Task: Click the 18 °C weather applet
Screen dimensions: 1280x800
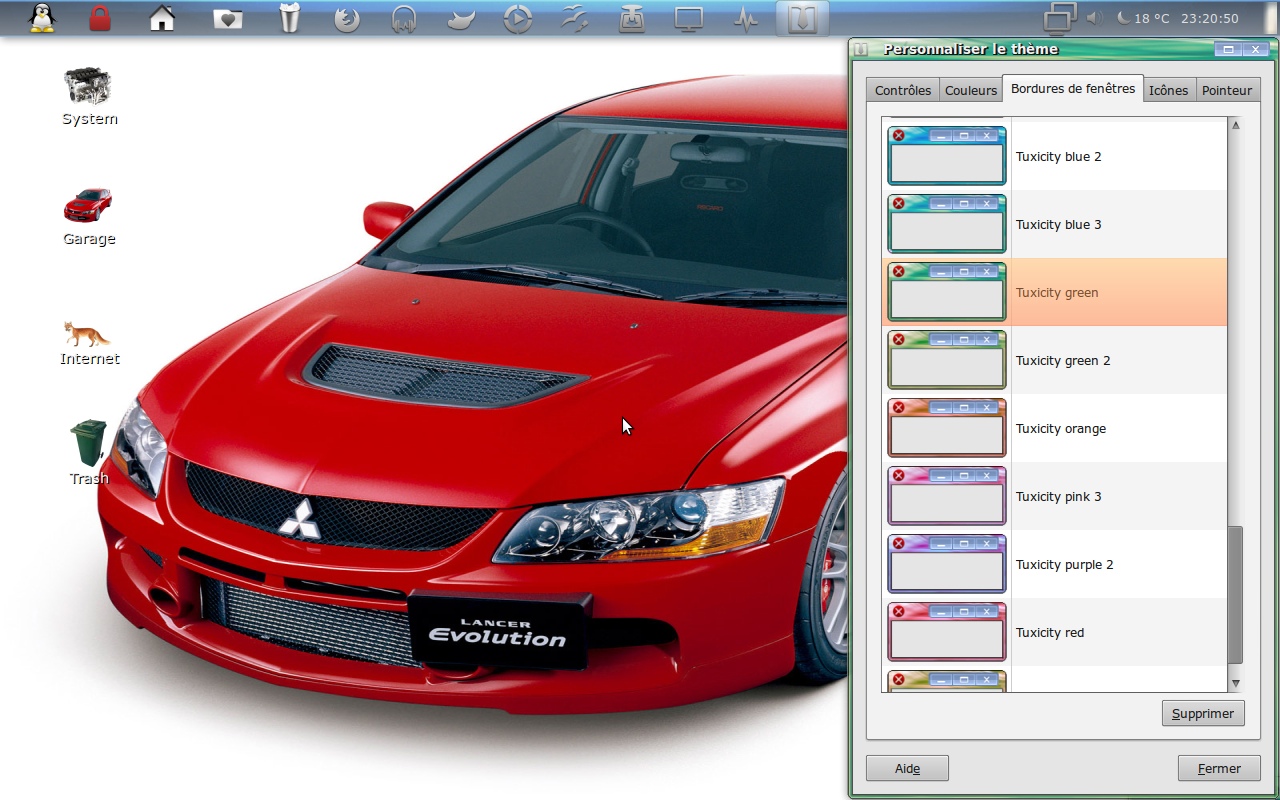Action: pos(1143,18)
